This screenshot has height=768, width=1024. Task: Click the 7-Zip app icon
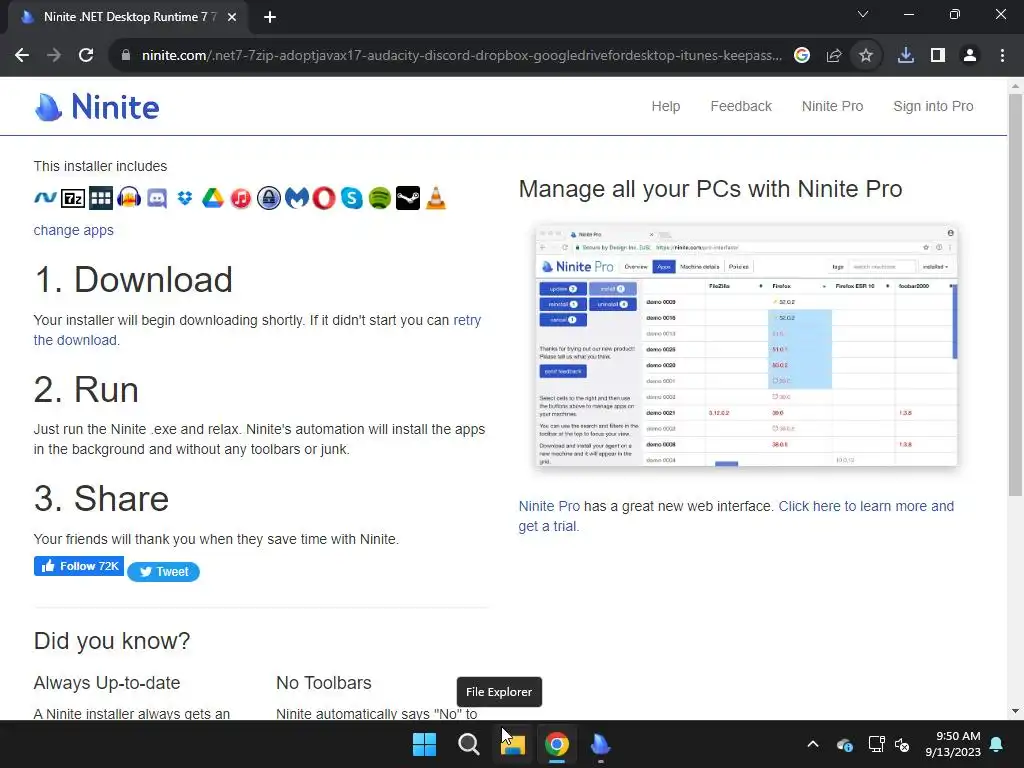[x=72, y=197]
